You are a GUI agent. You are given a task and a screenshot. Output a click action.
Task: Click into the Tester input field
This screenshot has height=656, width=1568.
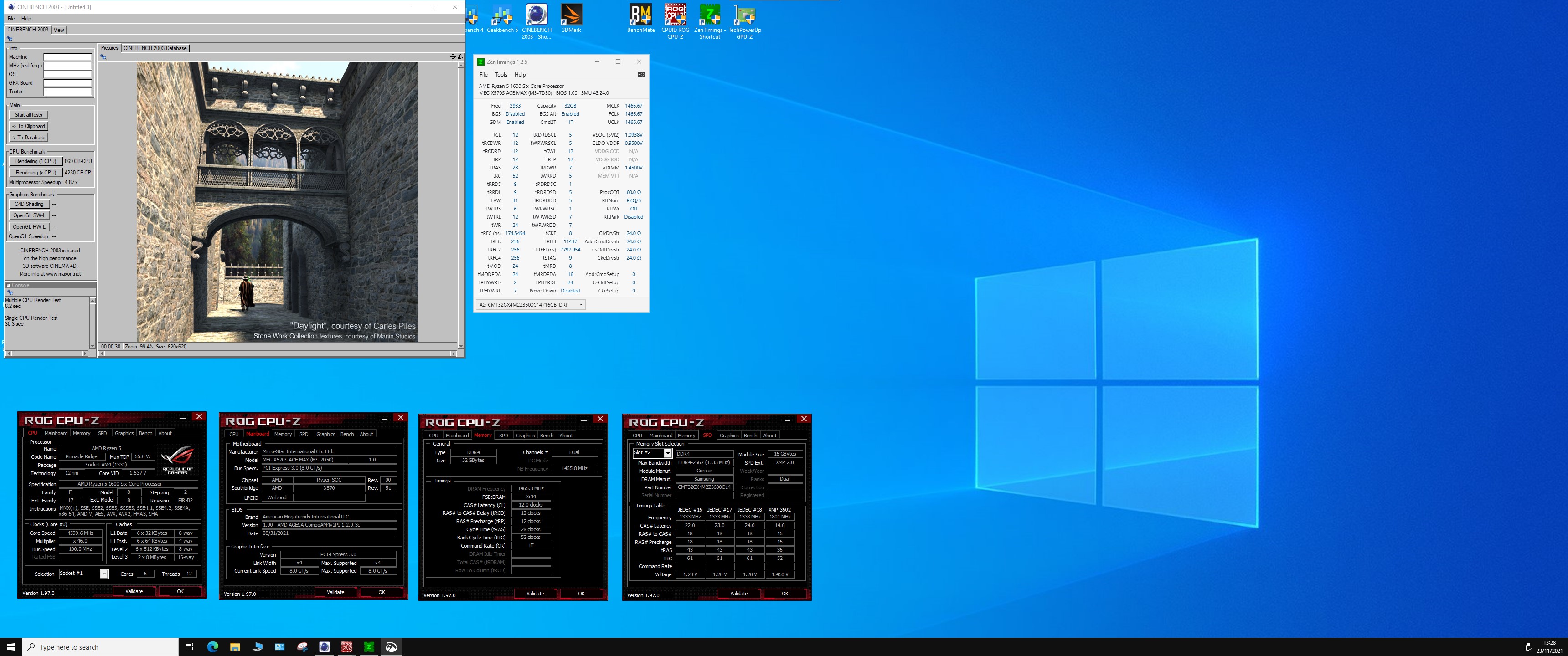(x=67, y=92)
